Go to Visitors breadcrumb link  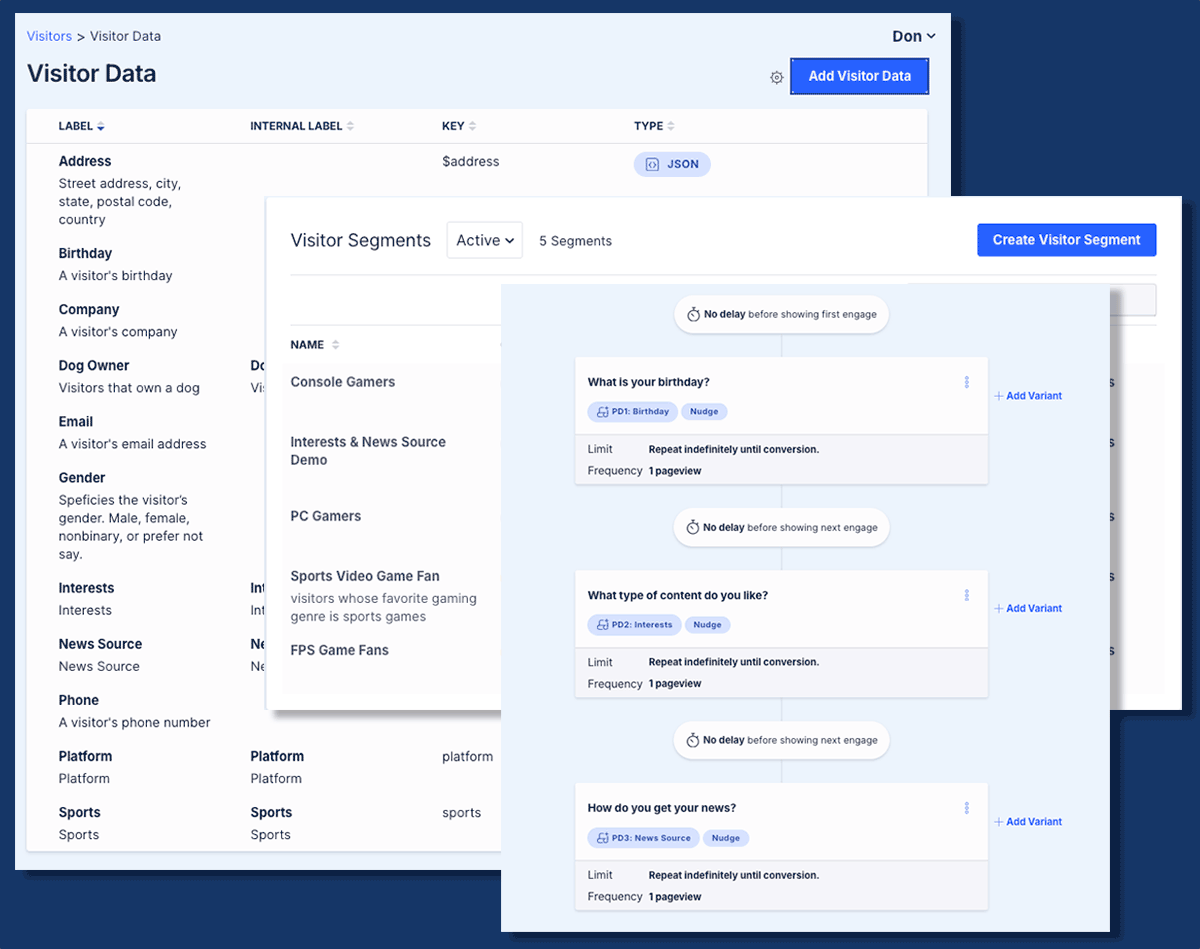tap(49, 36)
